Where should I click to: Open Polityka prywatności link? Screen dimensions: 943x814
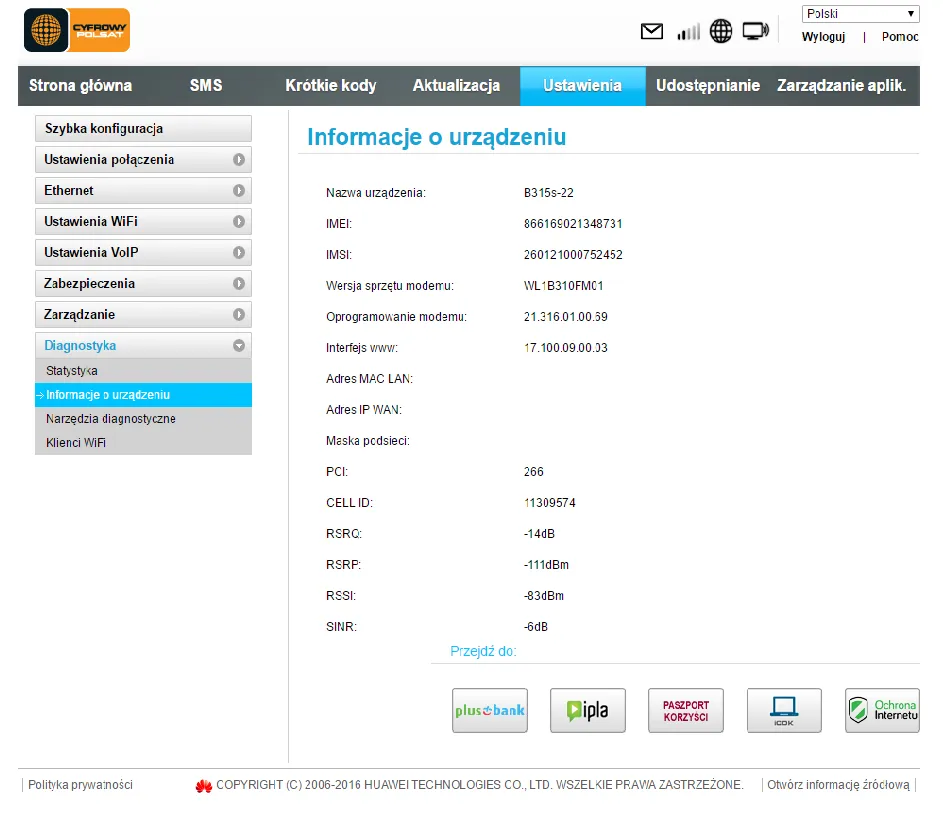click(x=80, y=785)
